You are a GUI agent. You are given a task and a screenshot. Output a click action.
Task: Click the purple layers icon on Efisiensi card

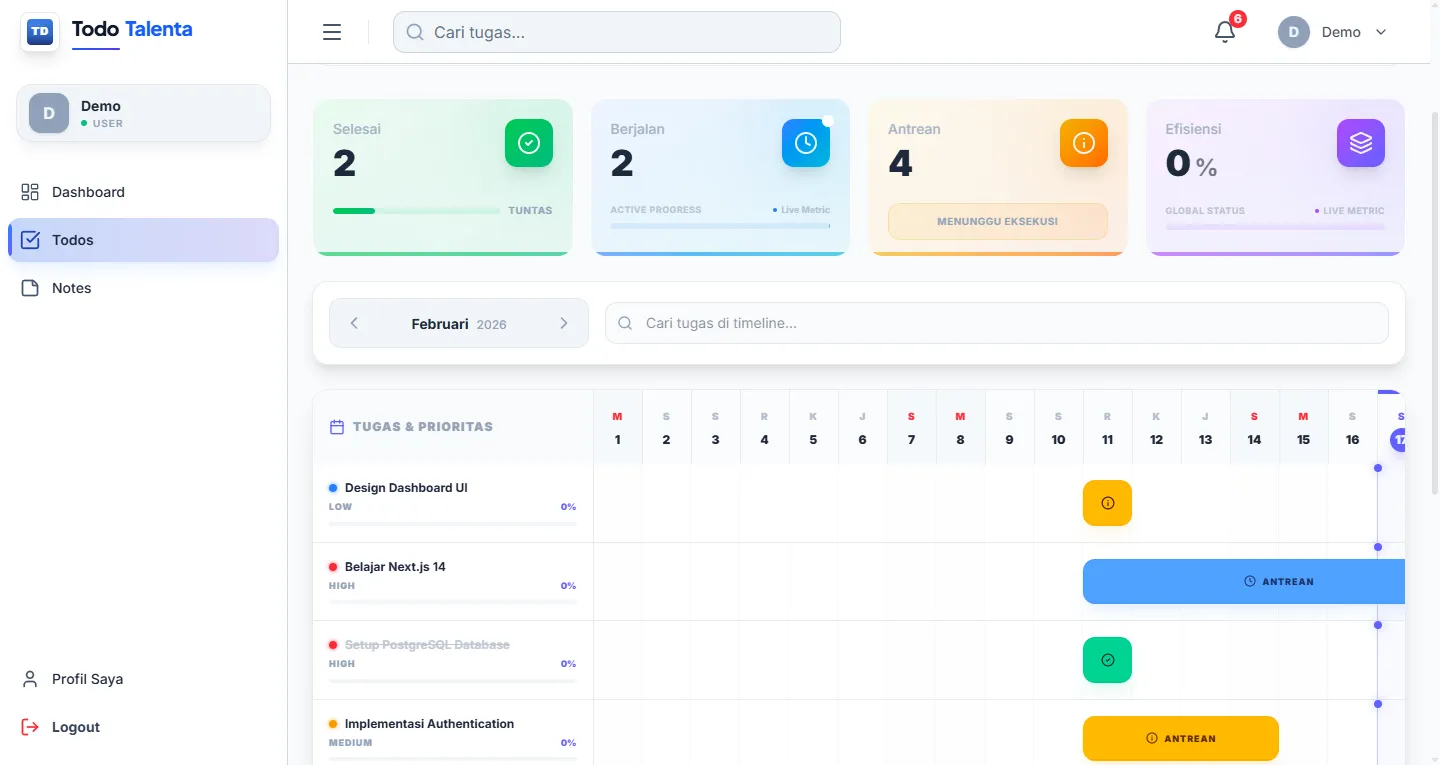(x=1361, y=143)
